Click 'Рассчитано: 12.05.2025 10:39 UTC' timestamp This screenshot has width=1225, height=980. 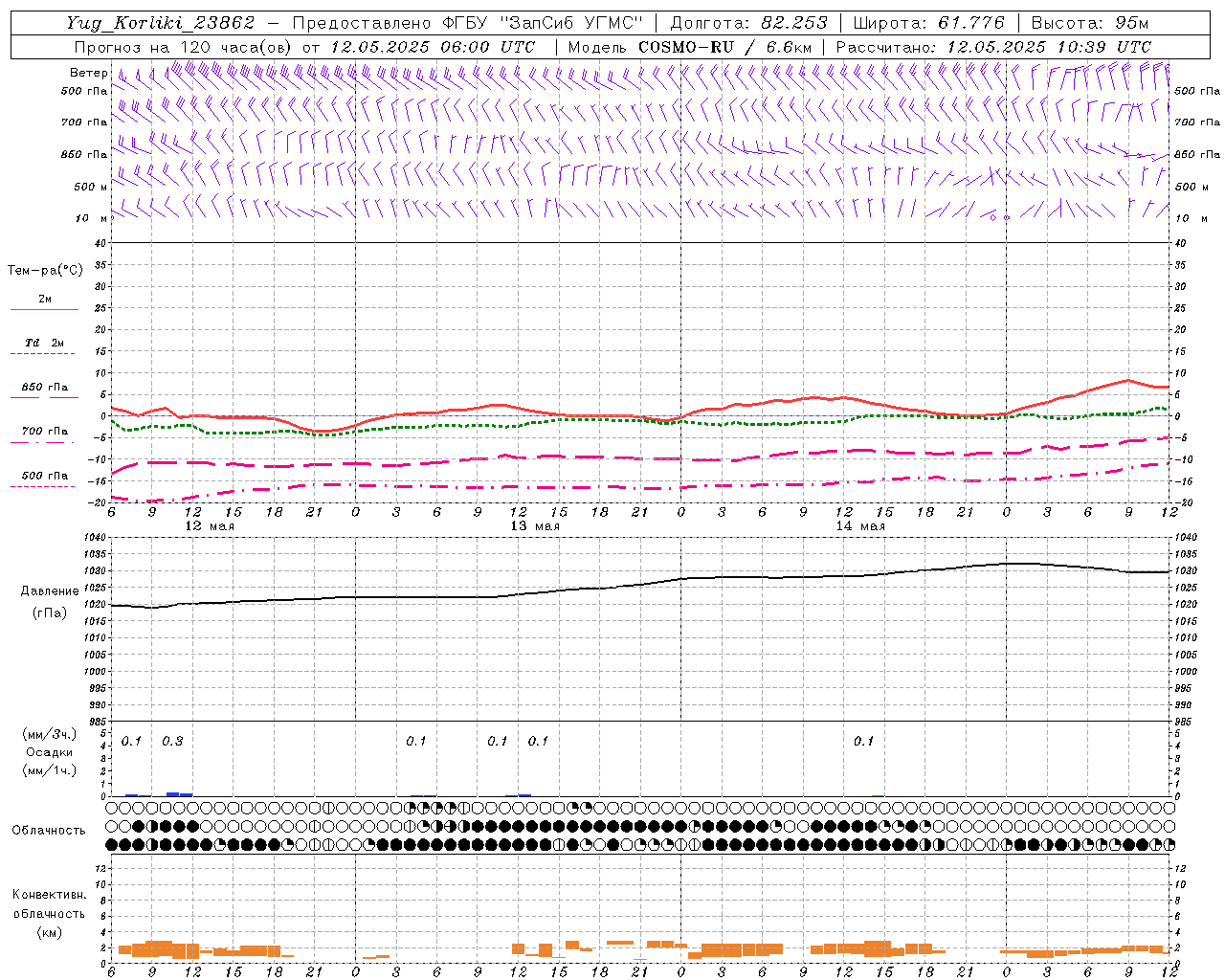pos(993,47)
